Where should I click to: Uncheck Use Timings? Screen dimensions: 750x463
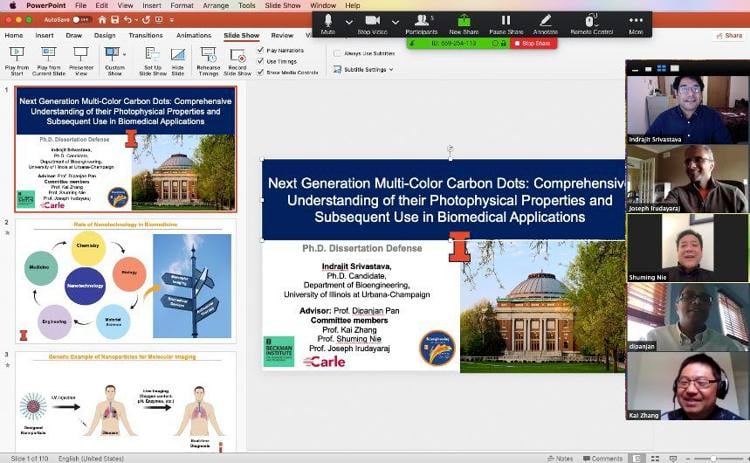pyautogui.click(x=260, y=61)
